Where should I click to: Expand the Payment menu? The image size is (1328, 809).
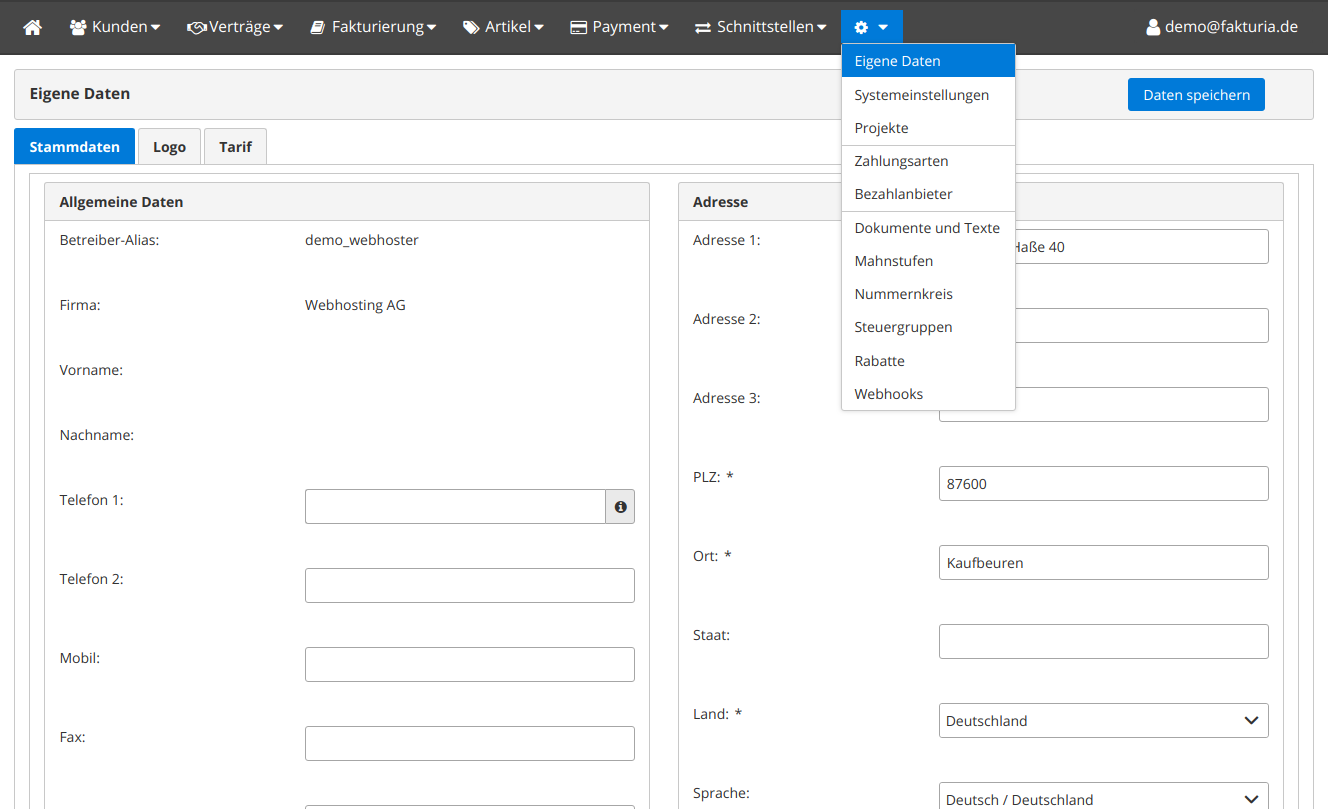[x=619, y=27]
